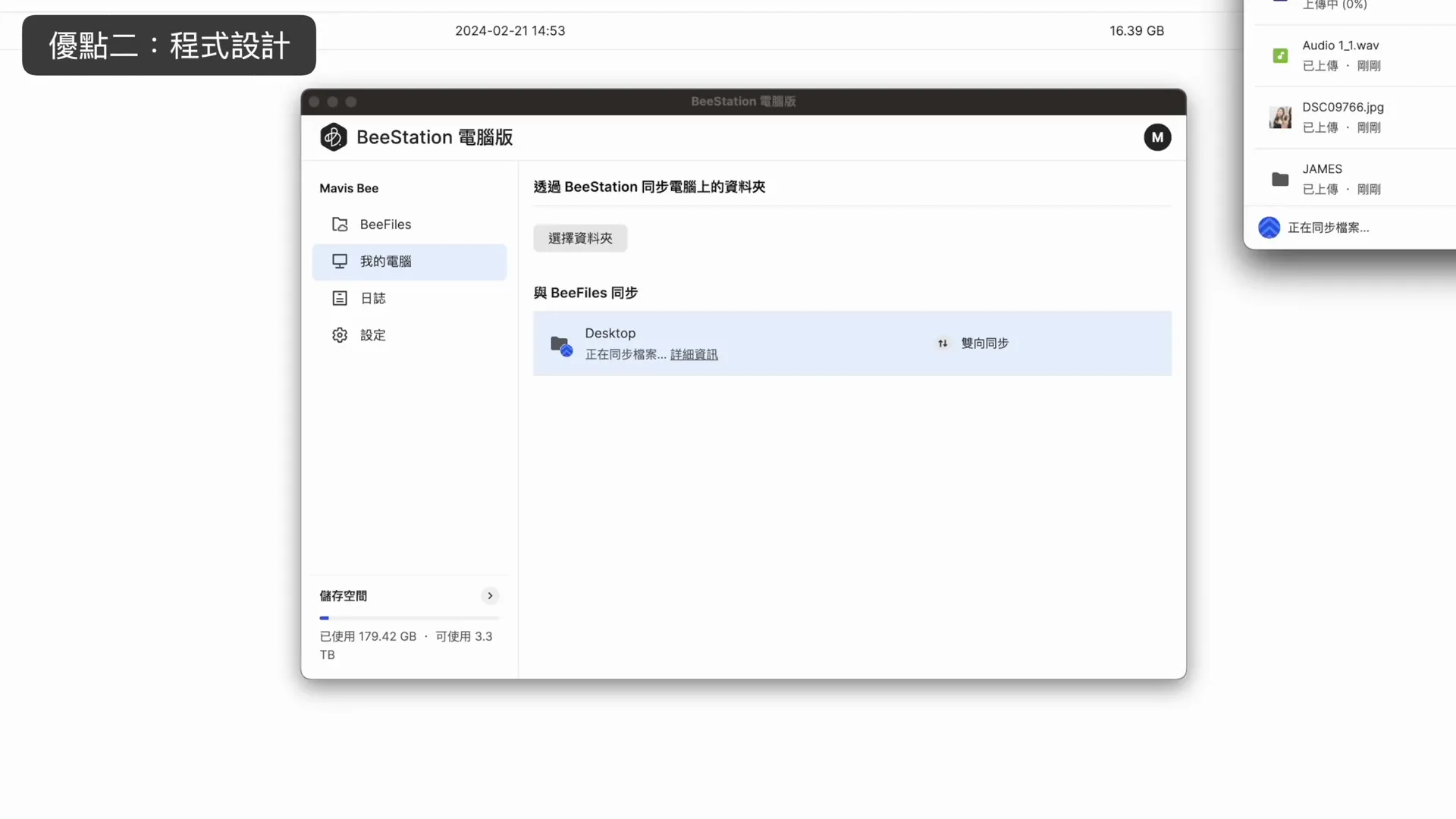Open the BeeFiles sidebar item
The image size is (1456, 819).
(409, 224)
